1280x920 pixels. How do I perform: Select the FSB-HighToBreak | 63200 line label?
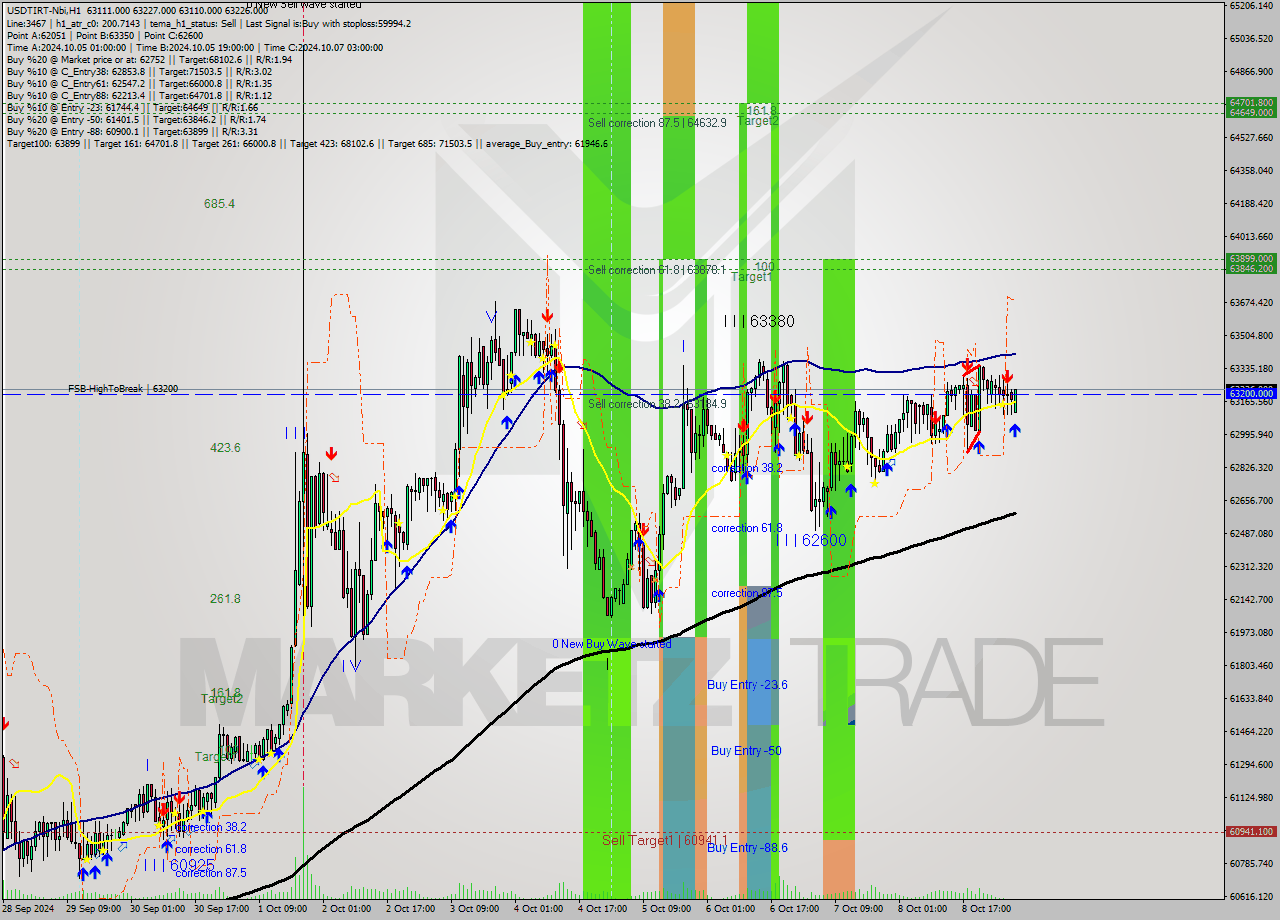pos(123,388)
